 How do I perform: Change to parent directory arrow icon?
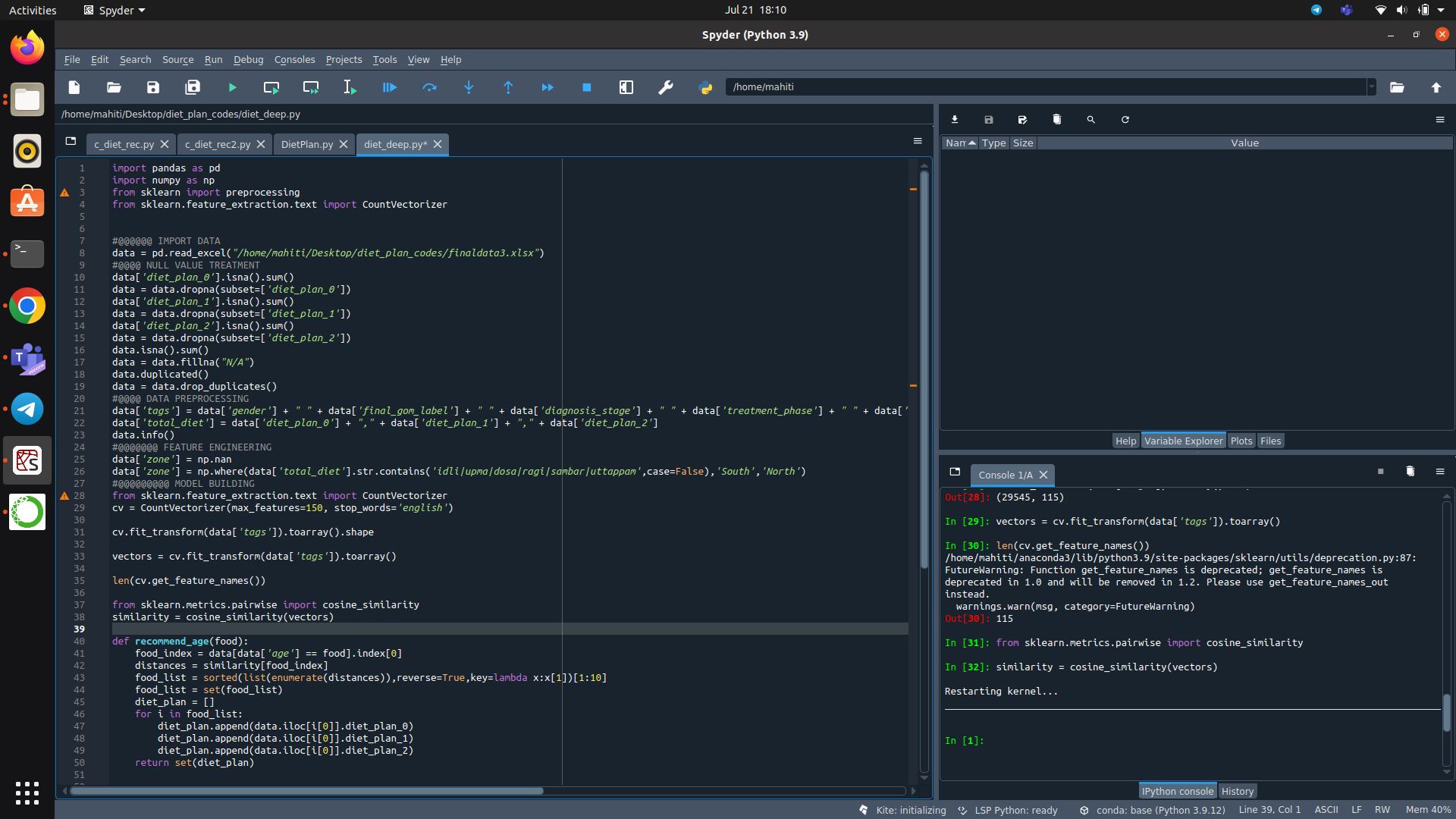[x=1436, y=87]
